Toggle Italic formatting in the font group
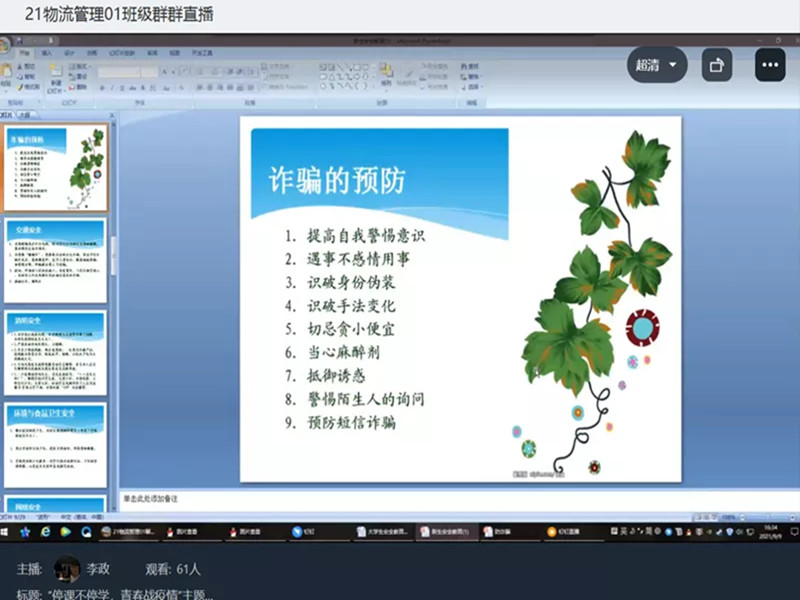This screenshot has height=600, width=800. tap(111, 87)
